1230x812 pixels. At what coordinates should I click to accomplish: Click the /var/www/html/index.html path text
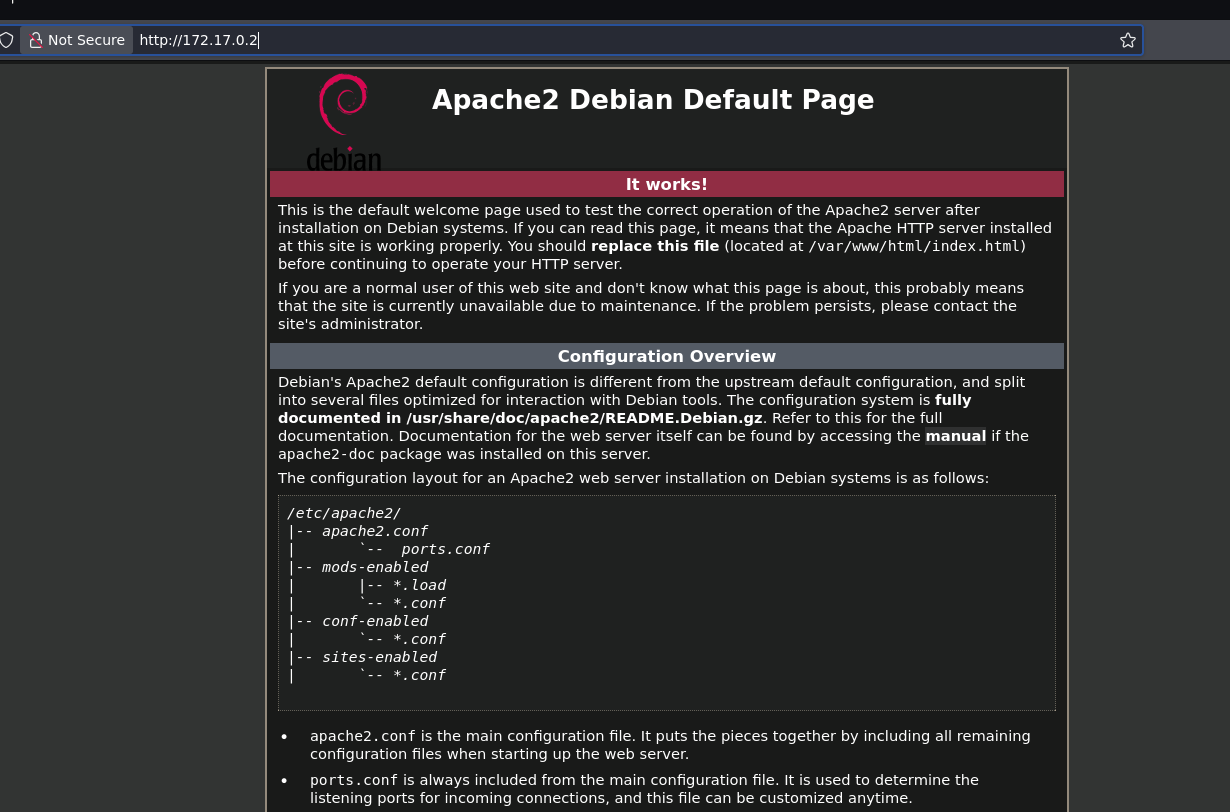click(913, 246)
